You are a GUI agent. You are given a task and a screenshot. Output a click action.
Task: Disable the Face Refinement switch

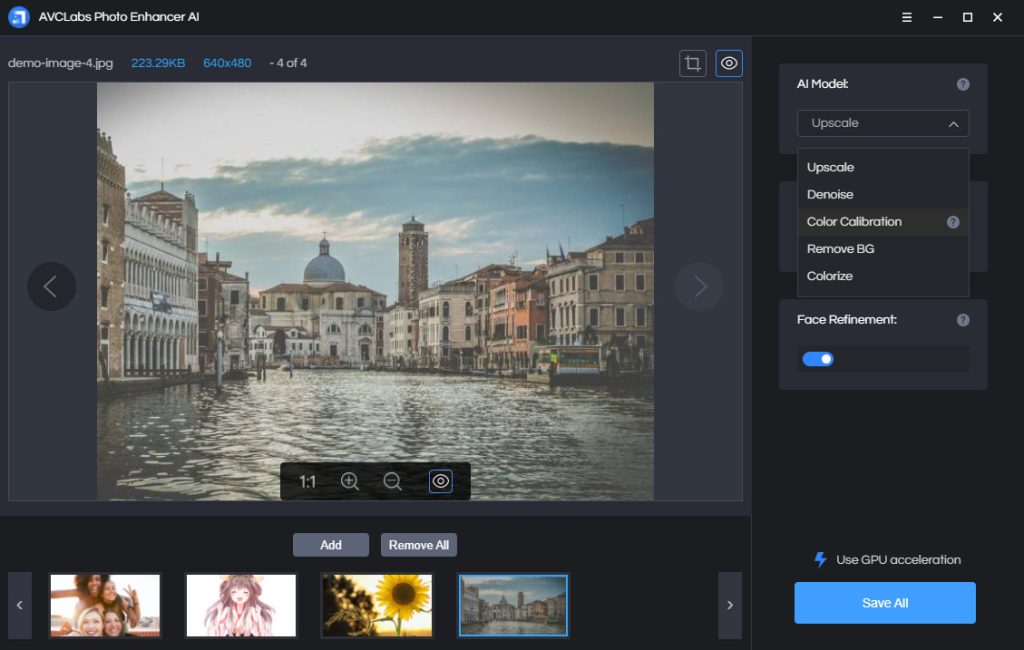coord(818,359)
